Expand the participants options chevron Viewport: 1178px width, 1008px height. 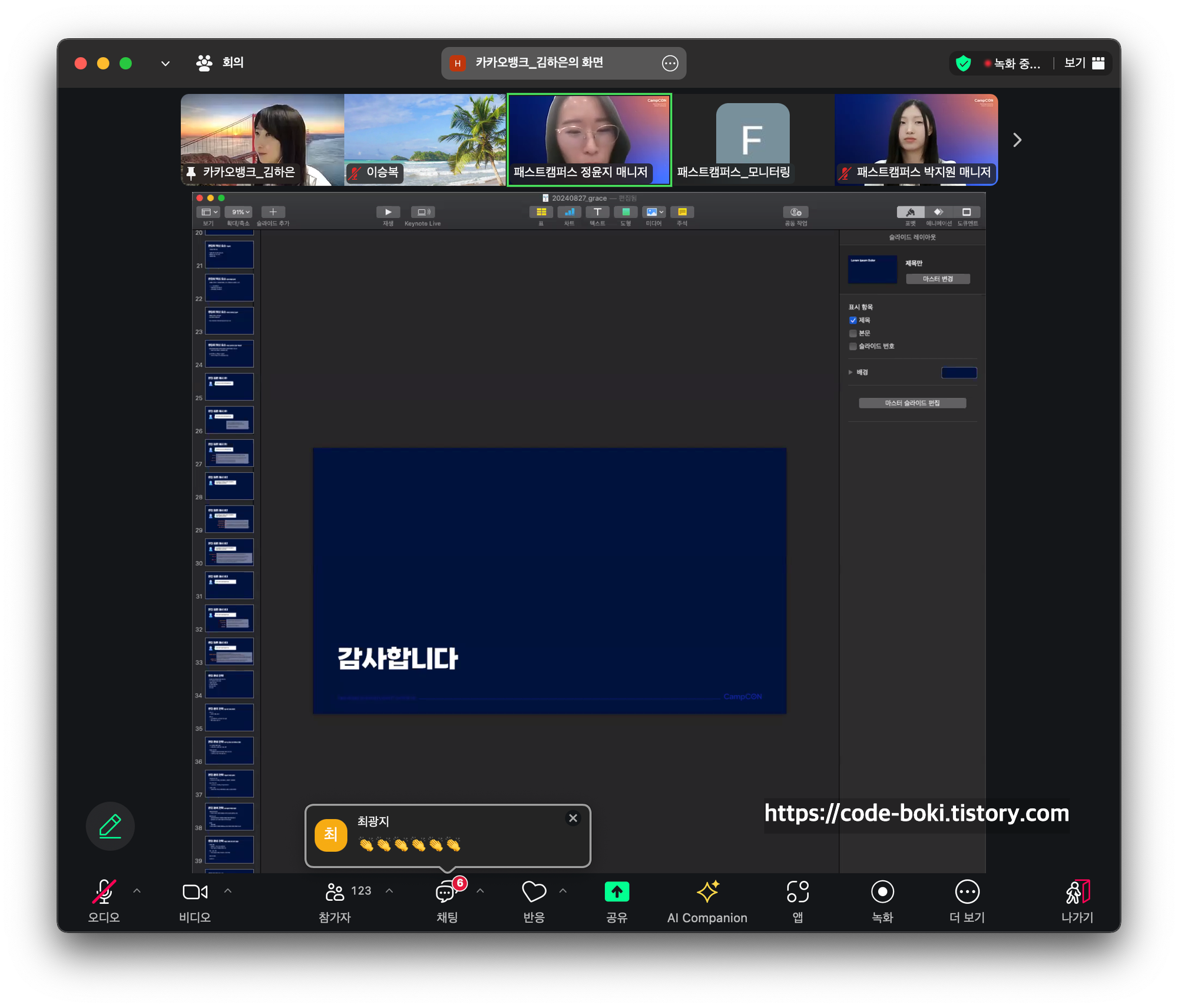[389, 891]
